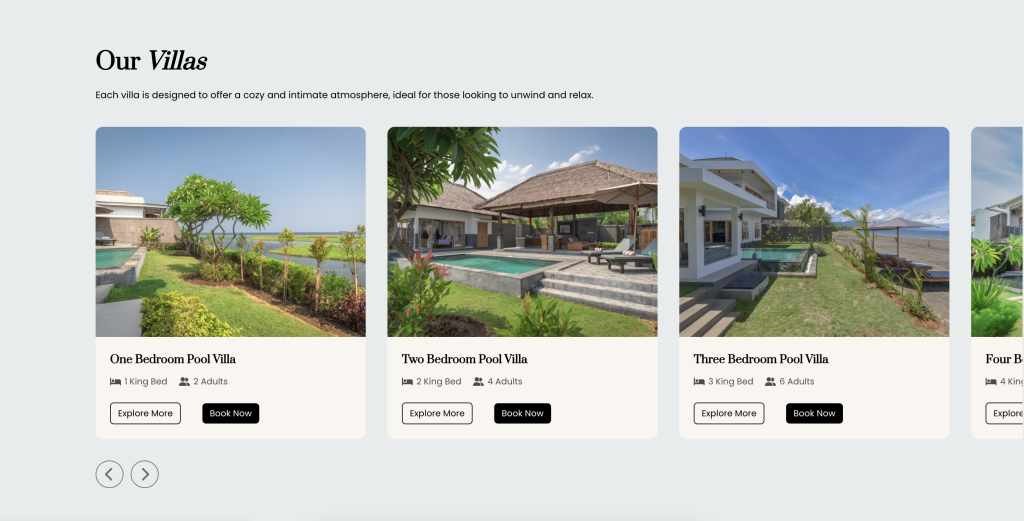The width and height of the screenshot is (1024, 521).
Task: Click the bed icon next to 2 King Bed
Action: click(408, 381)
